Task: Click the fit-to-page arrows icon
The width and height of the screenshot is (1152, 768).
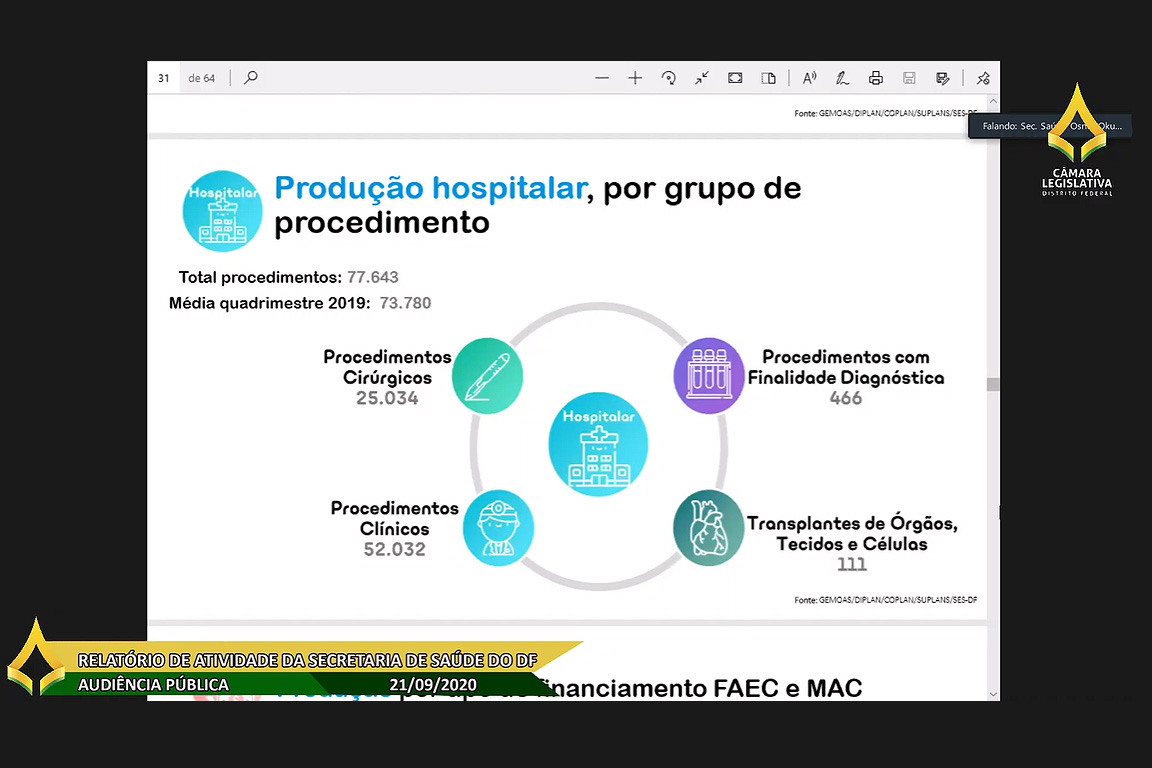Action: [702, 78]
